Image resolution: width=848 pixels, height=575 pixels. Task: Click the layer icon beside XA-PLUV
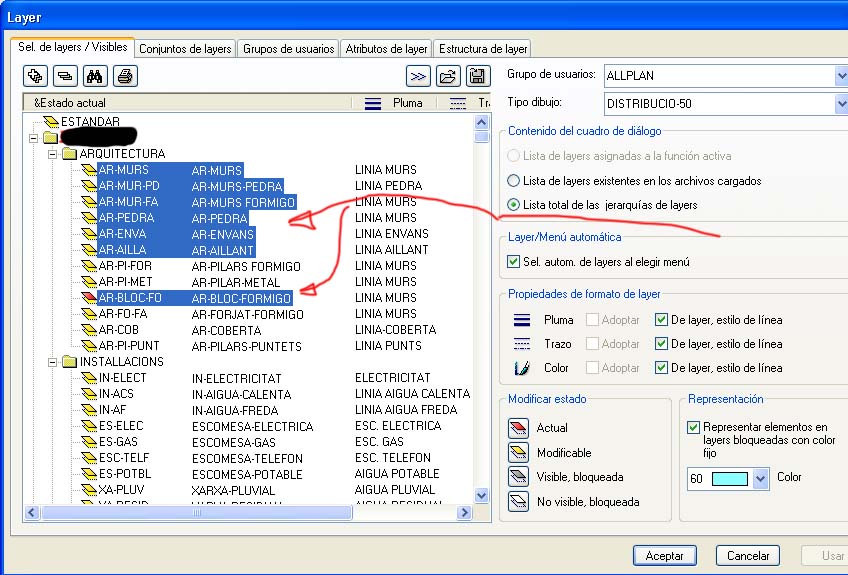tap(89, 490)
